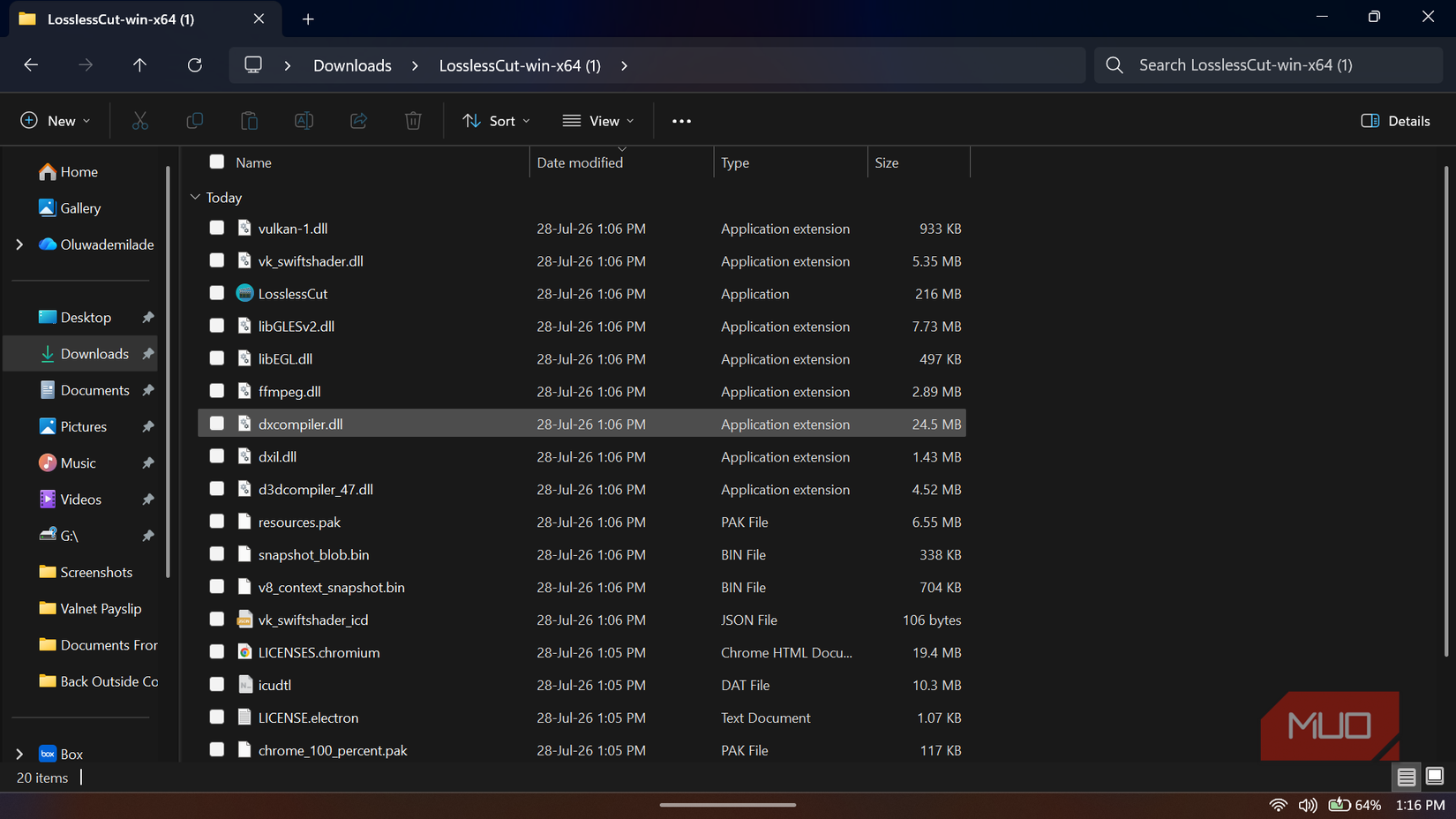Image resolution: width=1456 pixels, height=819 pixels.
Task: Check the box for vulkan-1.dll
Action: point(217,228)
